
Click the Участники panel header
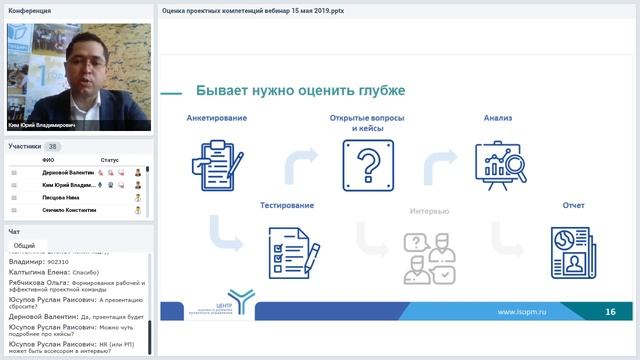pyautogui.click(x=24, y=146)
